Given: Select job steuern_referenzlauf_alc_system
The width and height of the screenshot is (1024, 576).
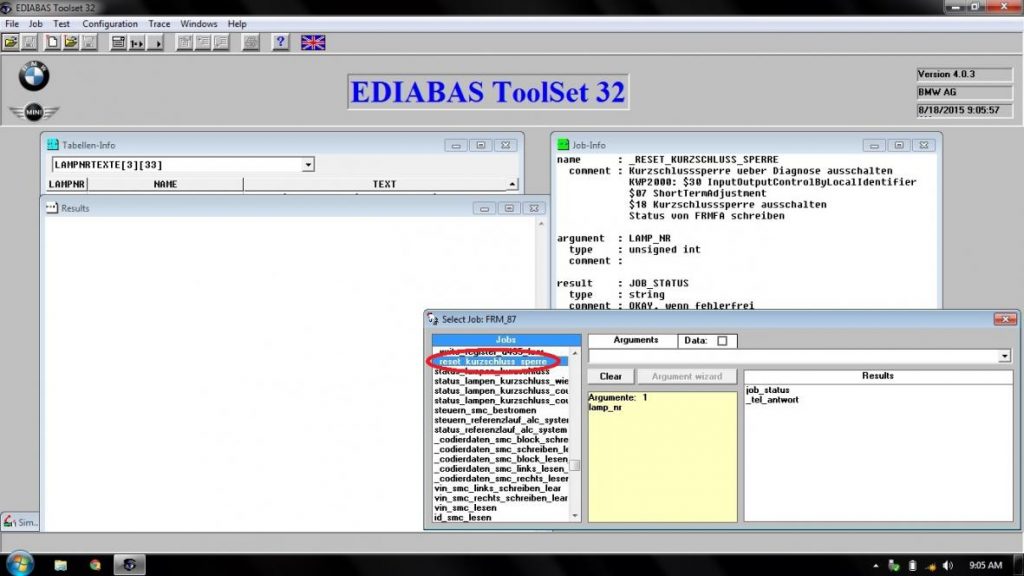Looking at the screenshot, I should pos(501,420).
